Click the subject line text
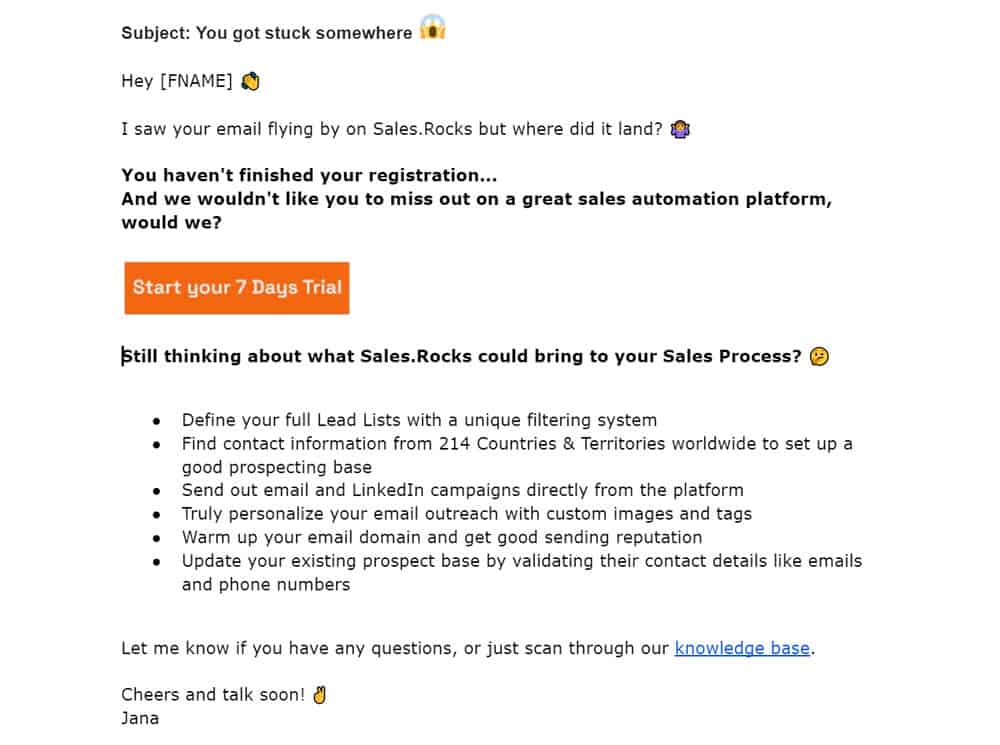The image size is (1000, 745). click(266, 33)
